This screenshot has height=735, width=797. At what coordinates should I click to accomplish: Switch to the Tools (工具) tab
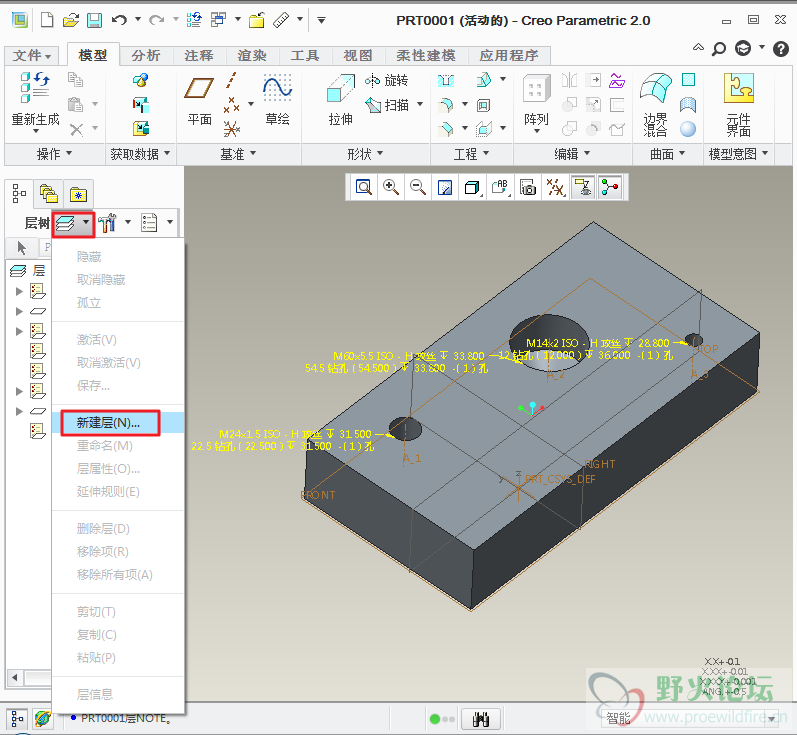click(x=304, y=55)
